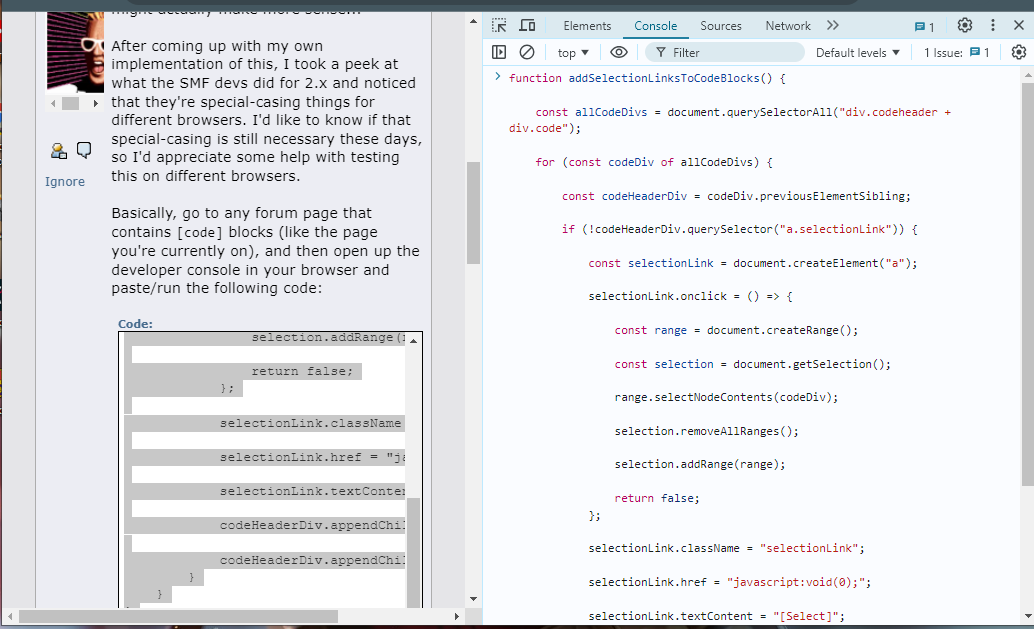Open the 'top' JavaScript context dropdown

572,53
